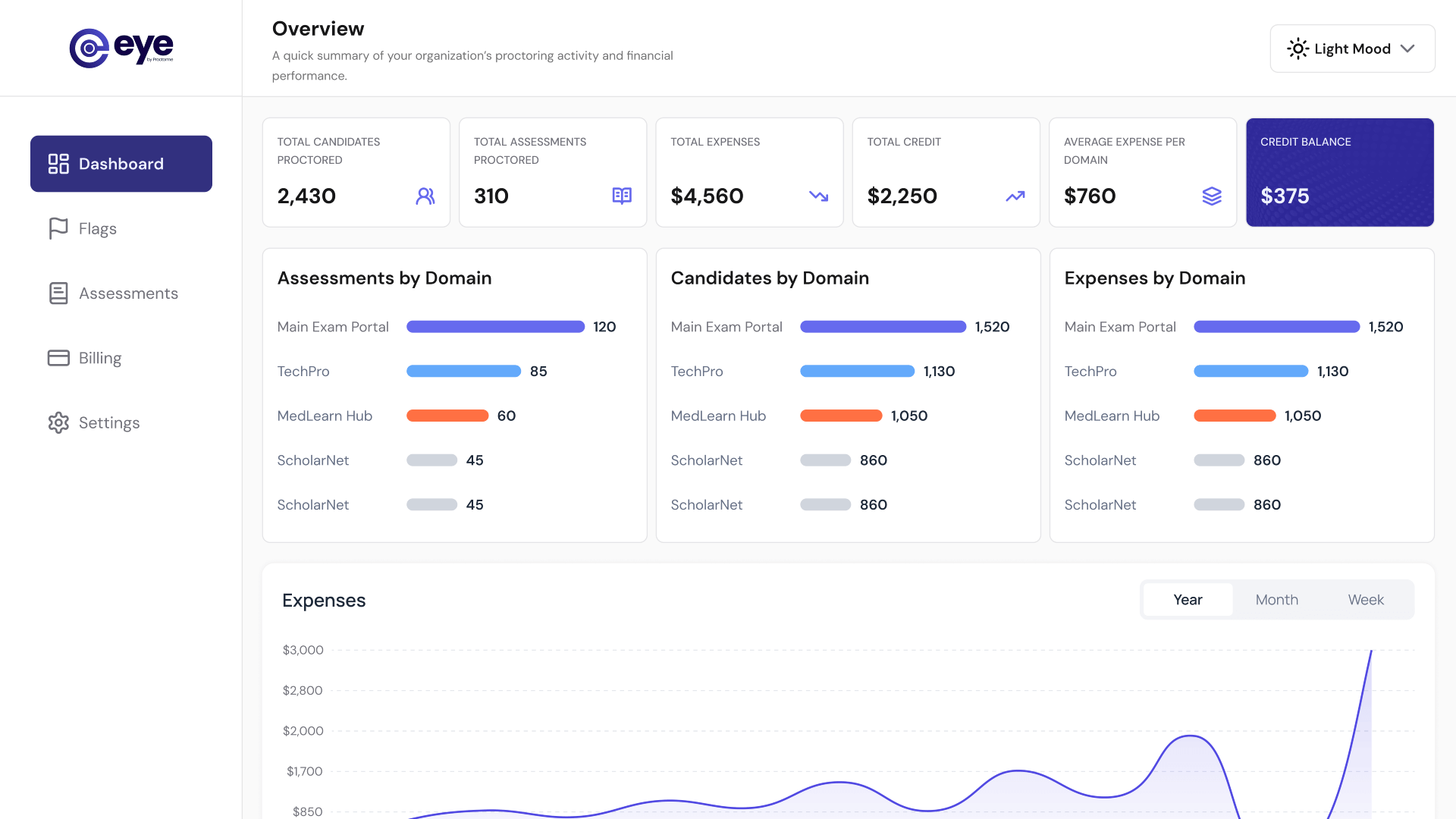Select the Week view for Expenses
The image size is (1456, 819).
click(1366, 599)
